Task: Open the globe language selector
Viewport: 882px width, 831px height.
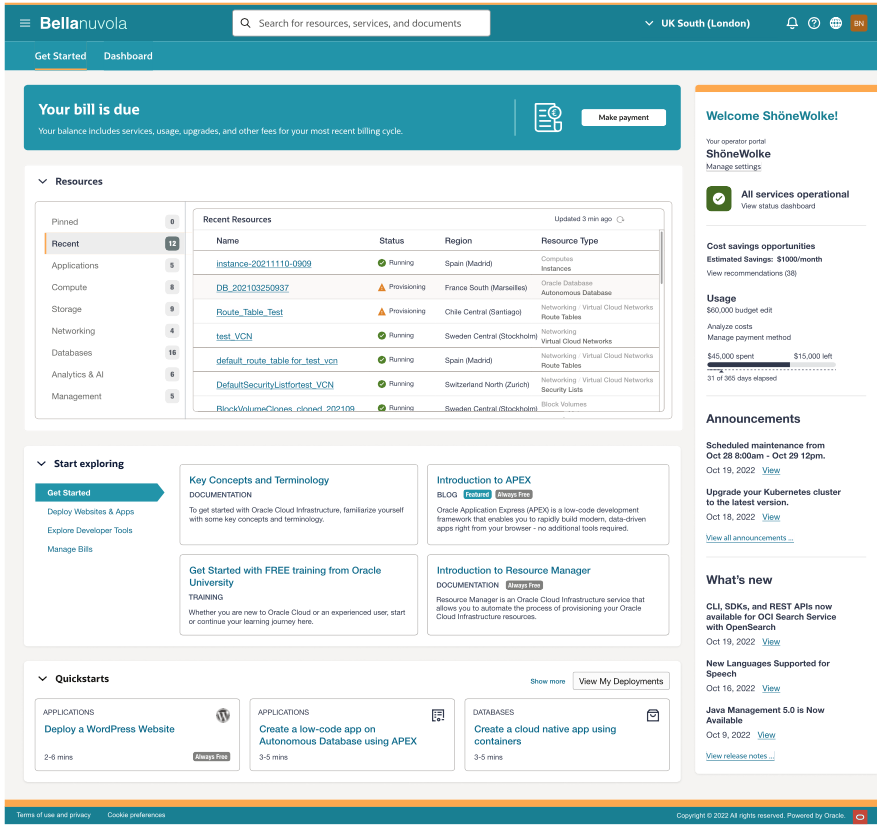Action: (836, 22)
